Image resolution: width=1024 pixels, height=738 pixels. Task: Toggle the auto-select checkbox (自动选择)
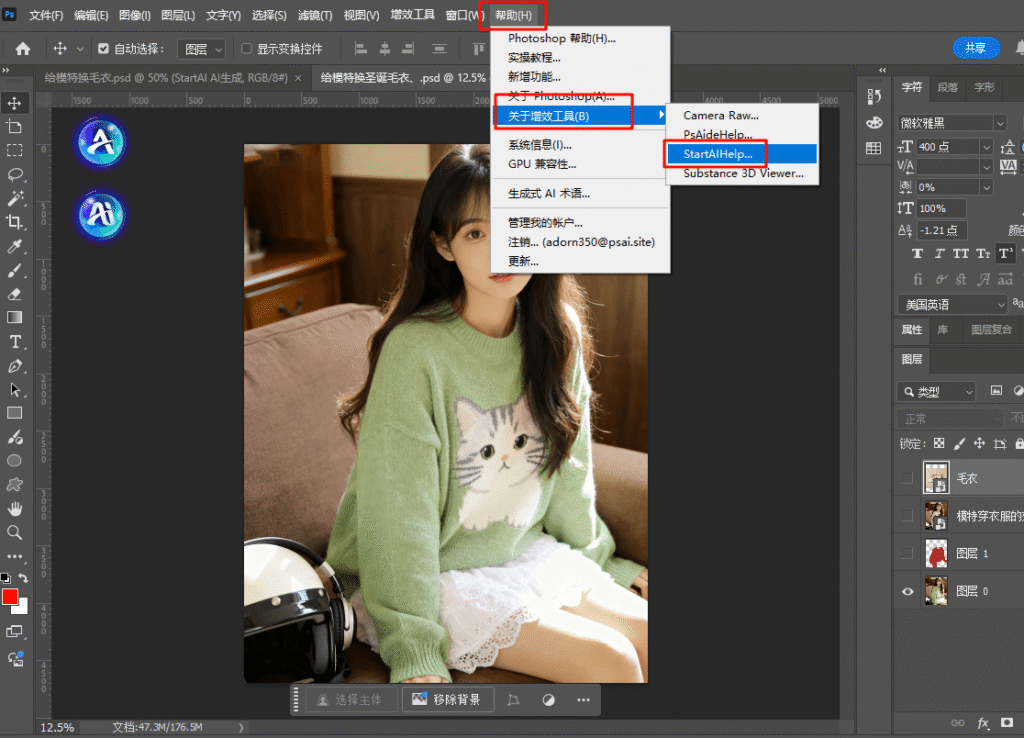point(102,49)
